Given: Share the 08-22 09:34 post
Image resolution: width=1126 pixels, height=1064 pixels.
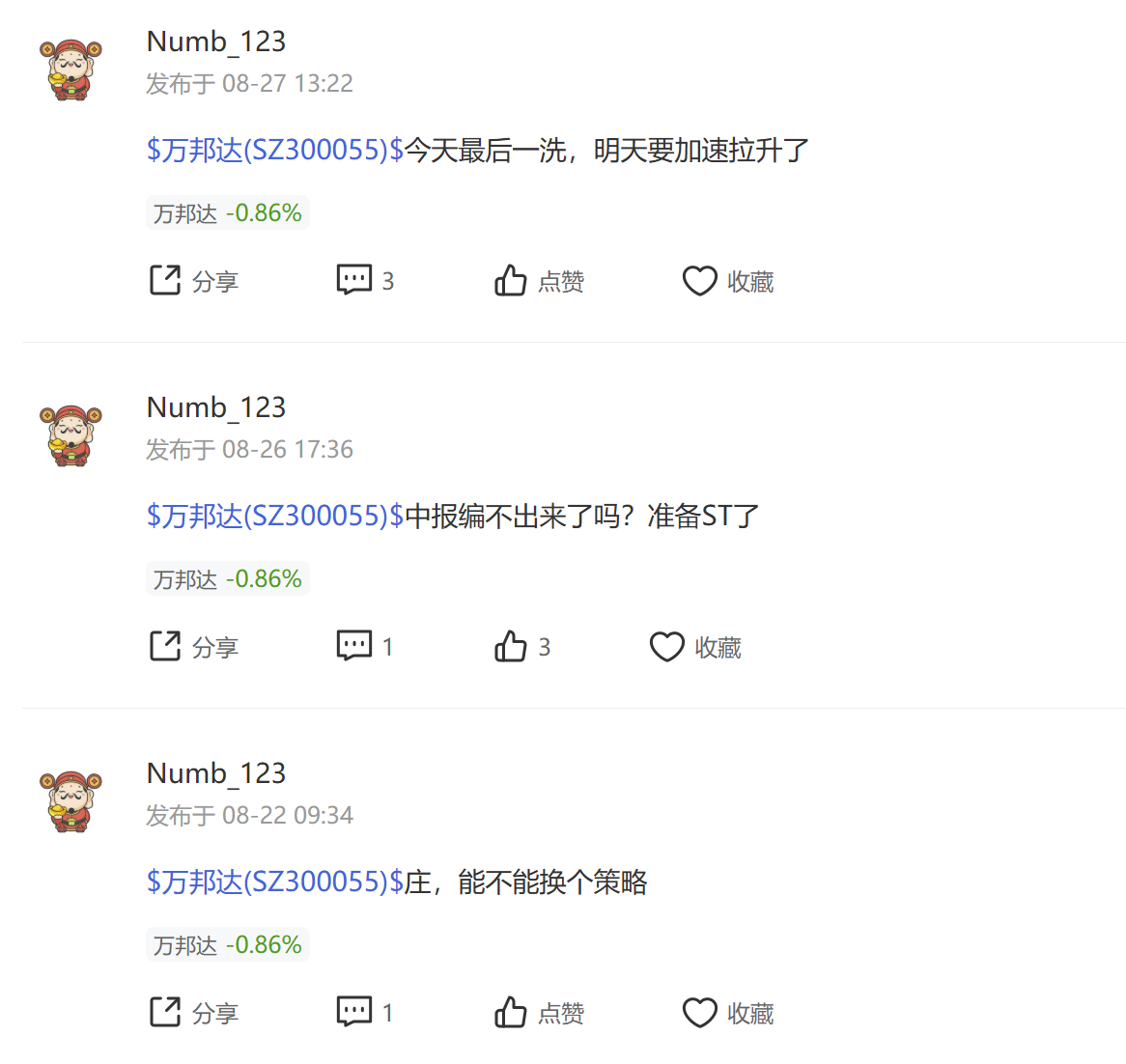Looking at the screenshot, I should pos(194,1012).
